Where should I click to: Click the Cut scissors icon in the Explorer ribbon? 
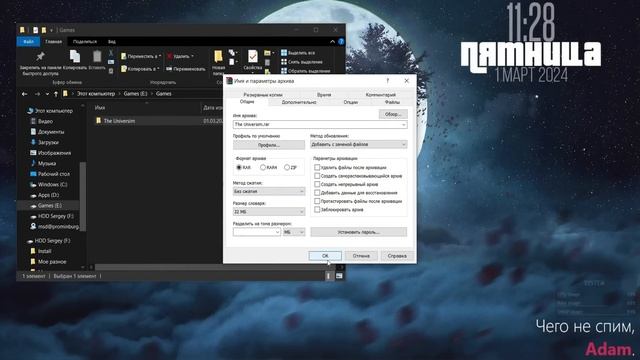(x=111, y=53)
